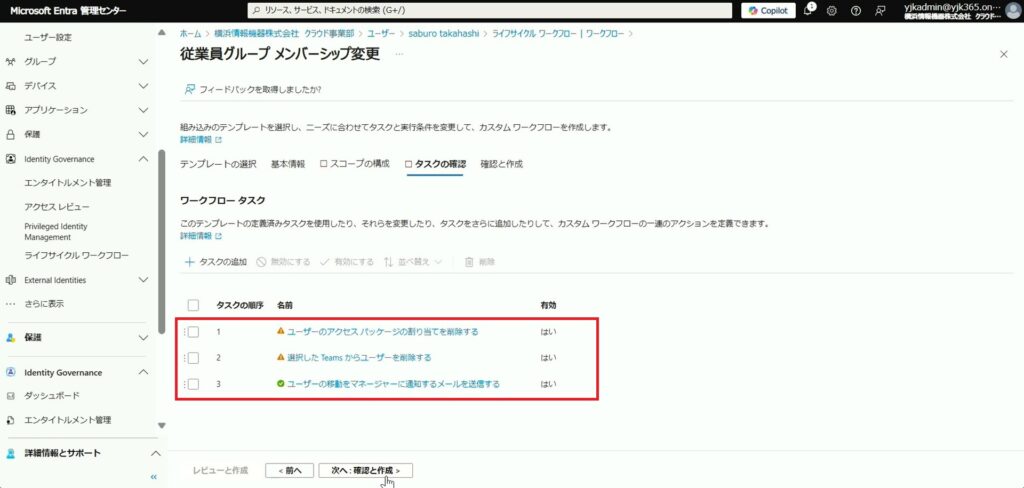The width and height of the screenshot is (1024, 488).
Task: Click the groups icon in sidebar
Action: coord(10,61)
